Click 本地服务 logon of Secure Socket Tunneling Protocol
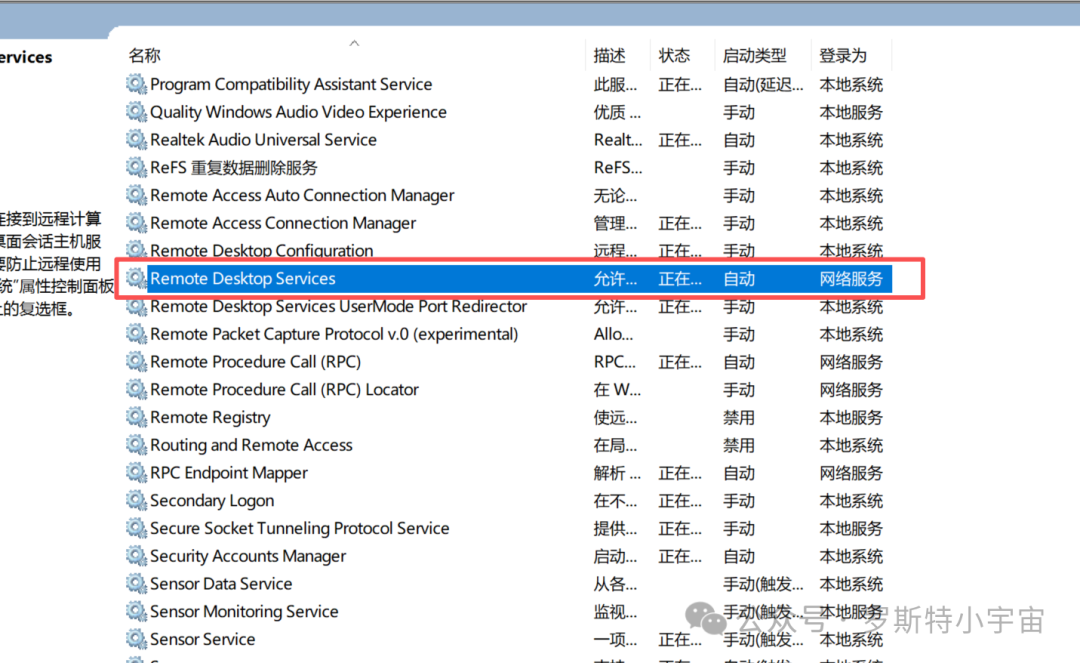1080x663 pixels. [x=851, y=529]
